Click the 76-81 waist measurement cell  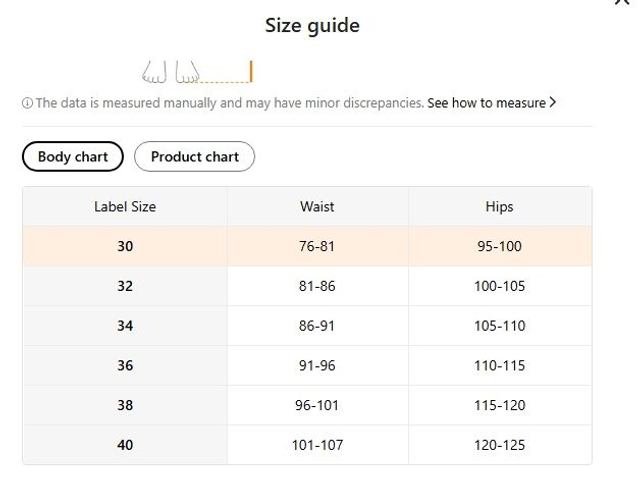click(x=317, y=246)
